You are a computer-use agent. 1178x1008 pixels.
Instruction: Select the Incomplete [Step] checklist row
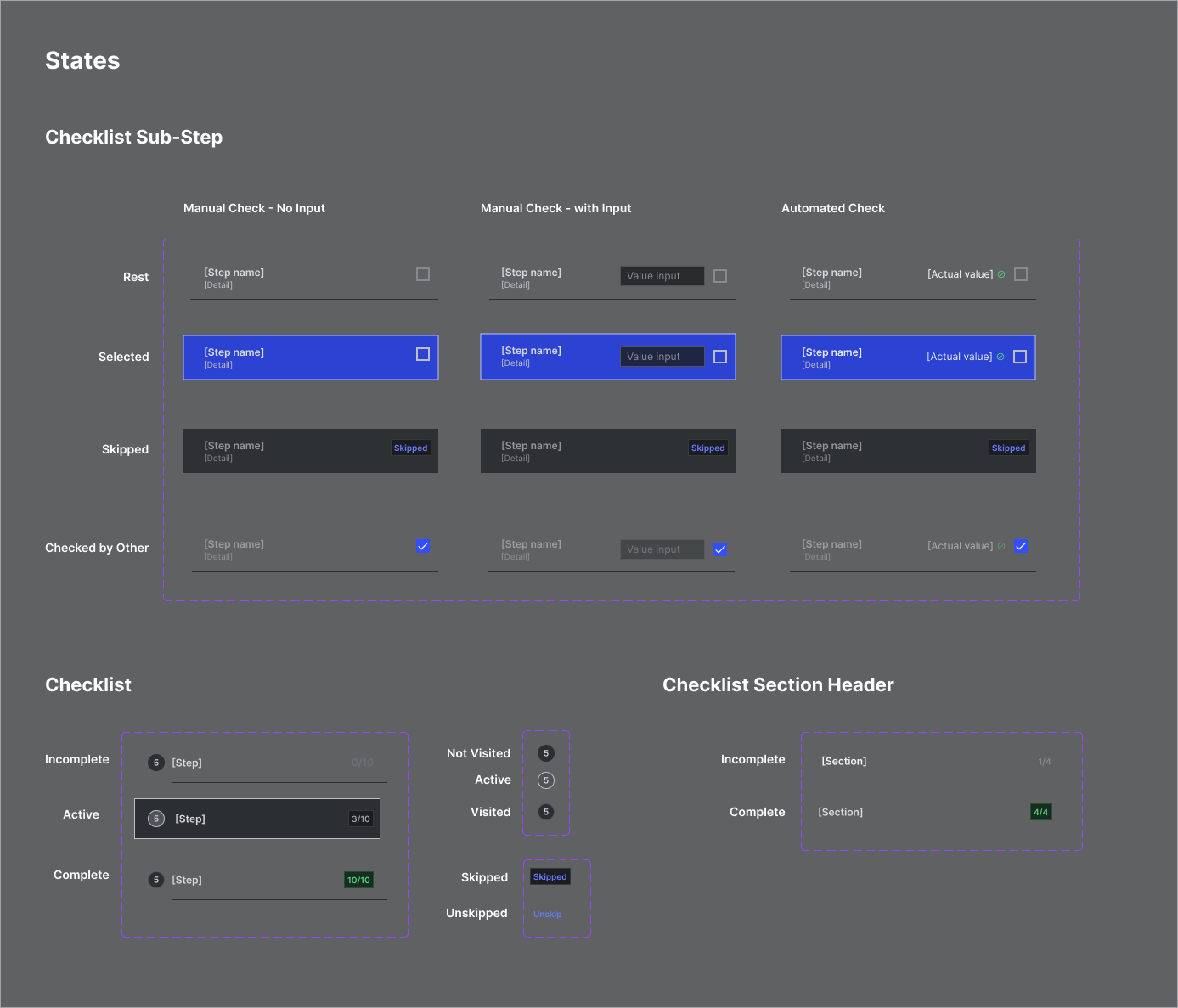267,763
